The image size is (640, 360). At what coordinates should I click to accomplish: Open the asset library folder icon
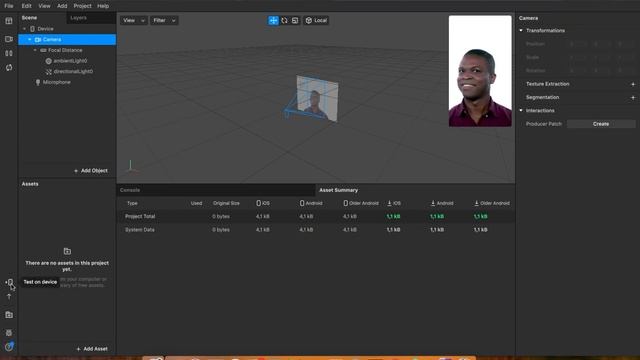click(x=9, y=315)
